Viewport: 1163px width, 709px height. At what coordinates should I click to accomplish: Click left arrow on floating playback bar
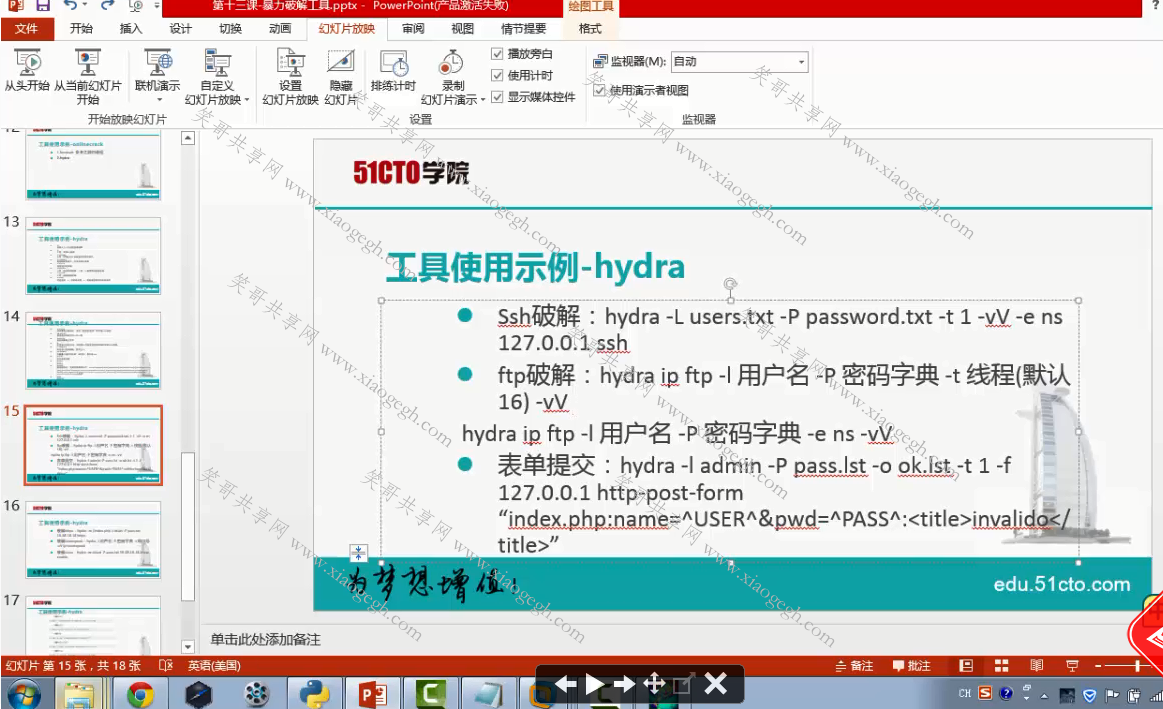[565, 683]
